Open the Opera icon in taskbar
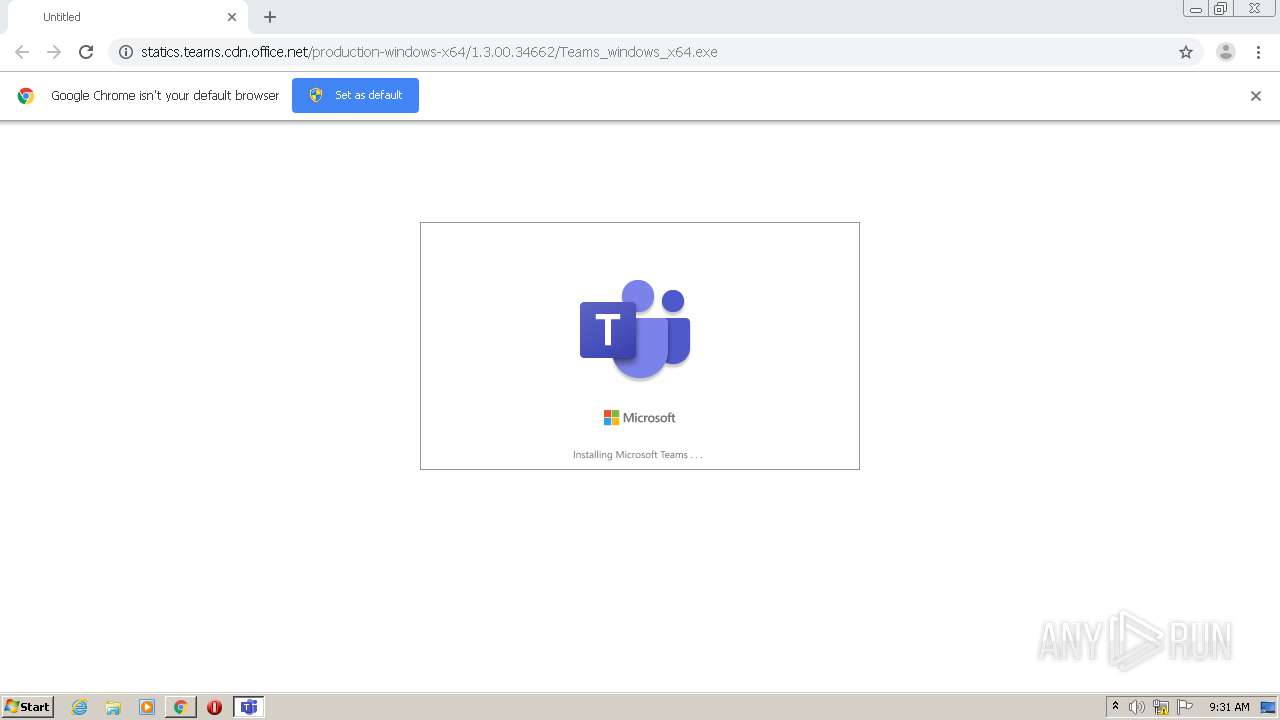The image size is (1280, 720). 214,707
